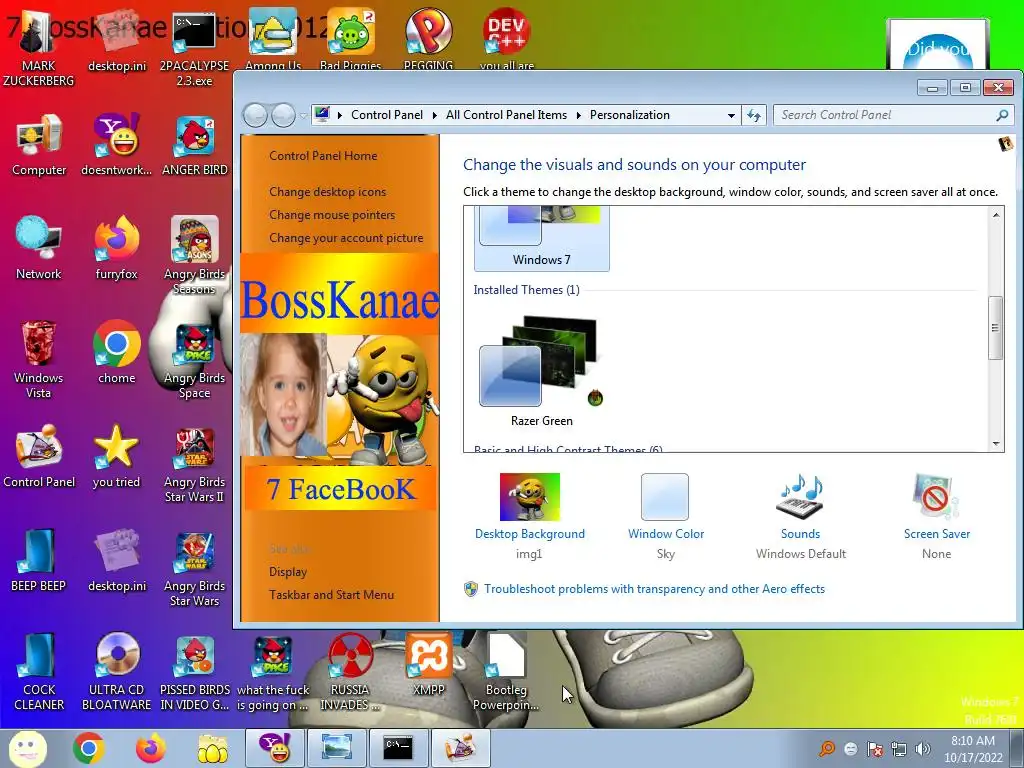Select the you tried star icon

pyautogui.click(x=116, y=456)
